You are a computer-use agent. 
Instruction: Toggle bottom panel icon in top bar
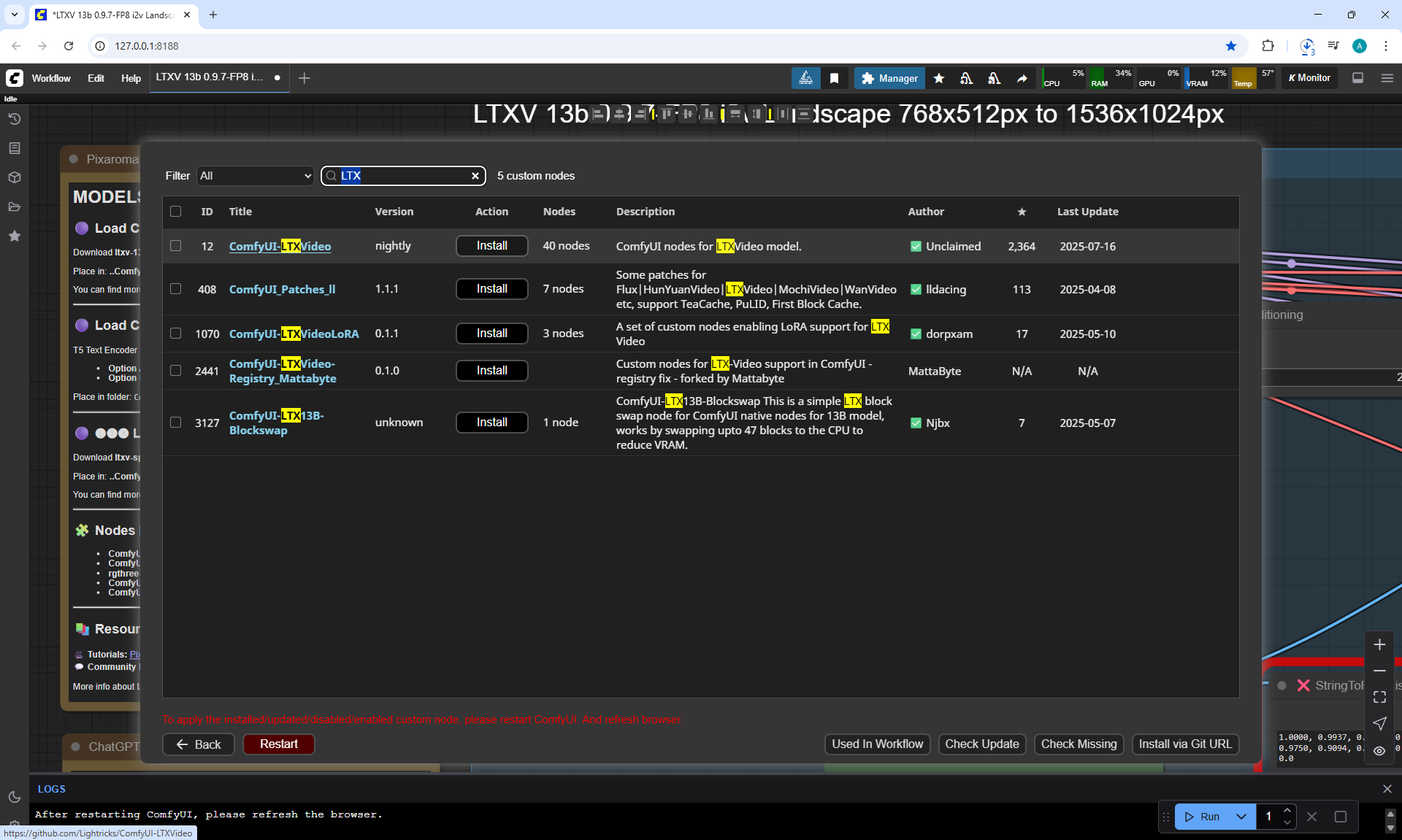[x=1357, y=78]
